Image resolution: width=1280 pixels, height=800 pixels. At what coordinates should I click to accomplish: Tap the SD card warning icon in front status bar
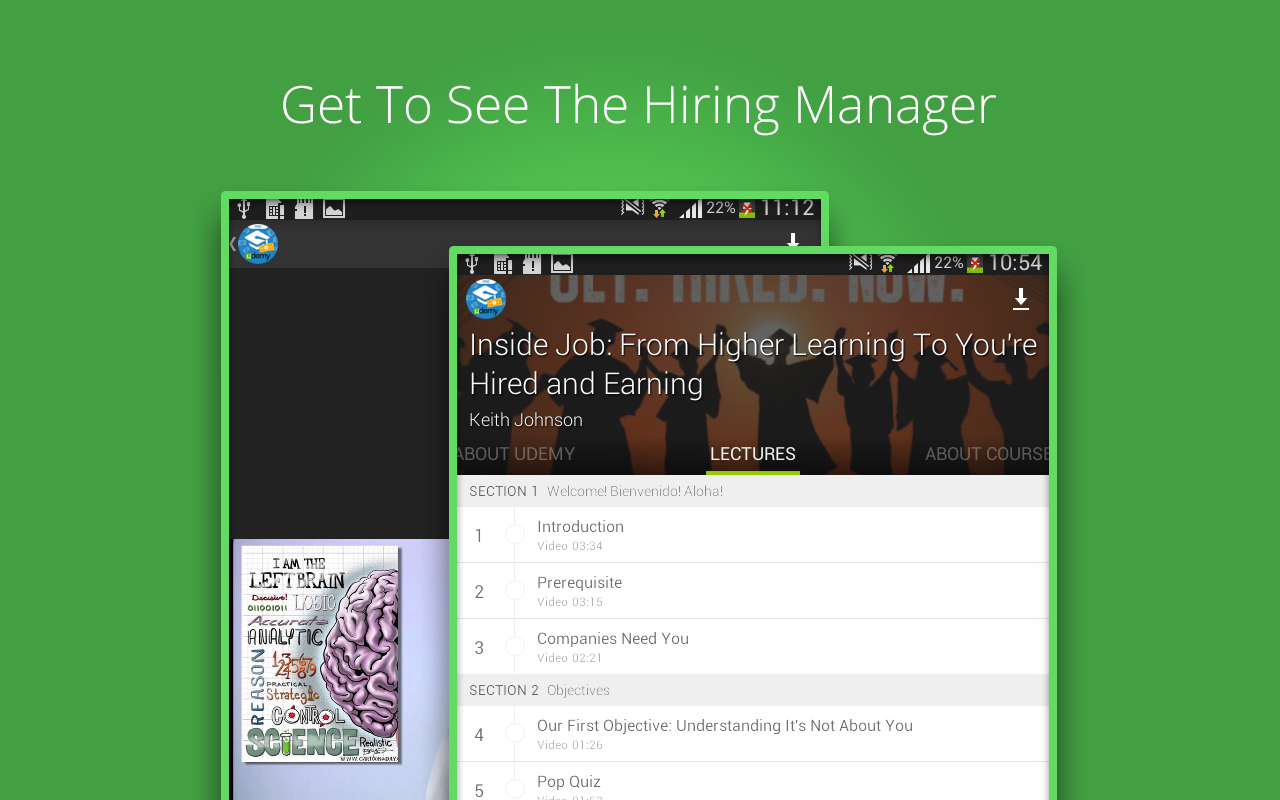(532, 264)
